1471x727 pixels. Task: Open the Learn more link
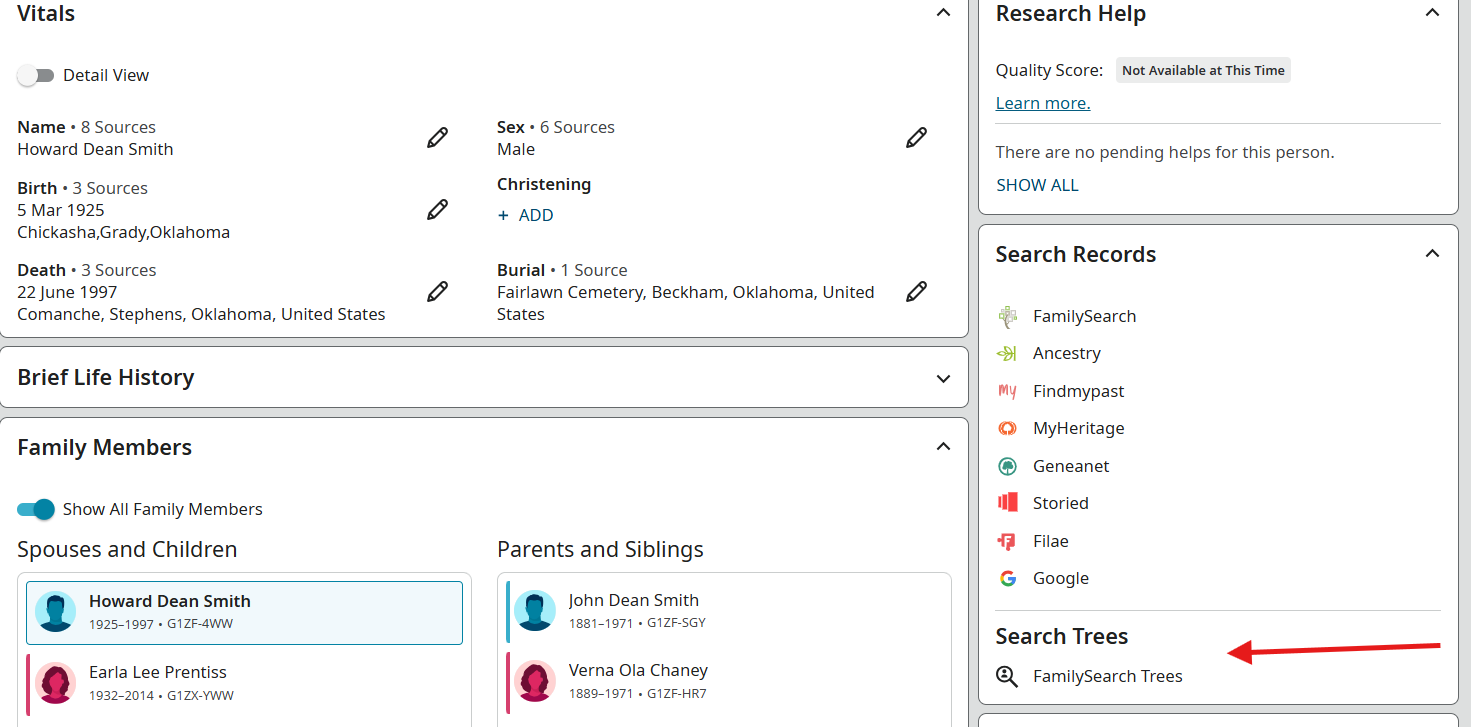pyautogui.click(x=1043, y=103)
